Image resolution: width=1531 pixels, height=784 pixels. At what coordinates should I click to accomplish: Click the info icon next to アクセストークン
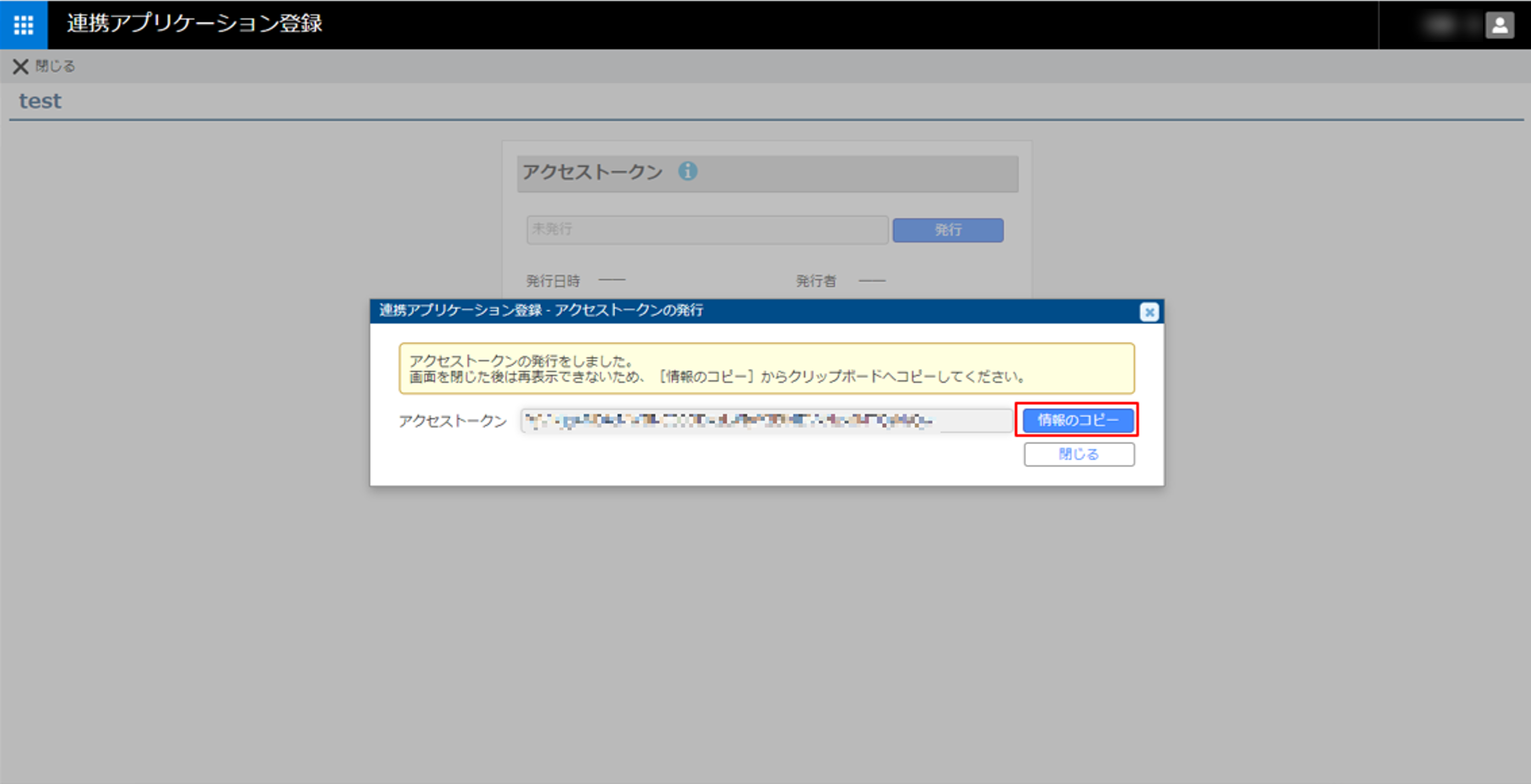pyautogui.click(x=688, y=171)
